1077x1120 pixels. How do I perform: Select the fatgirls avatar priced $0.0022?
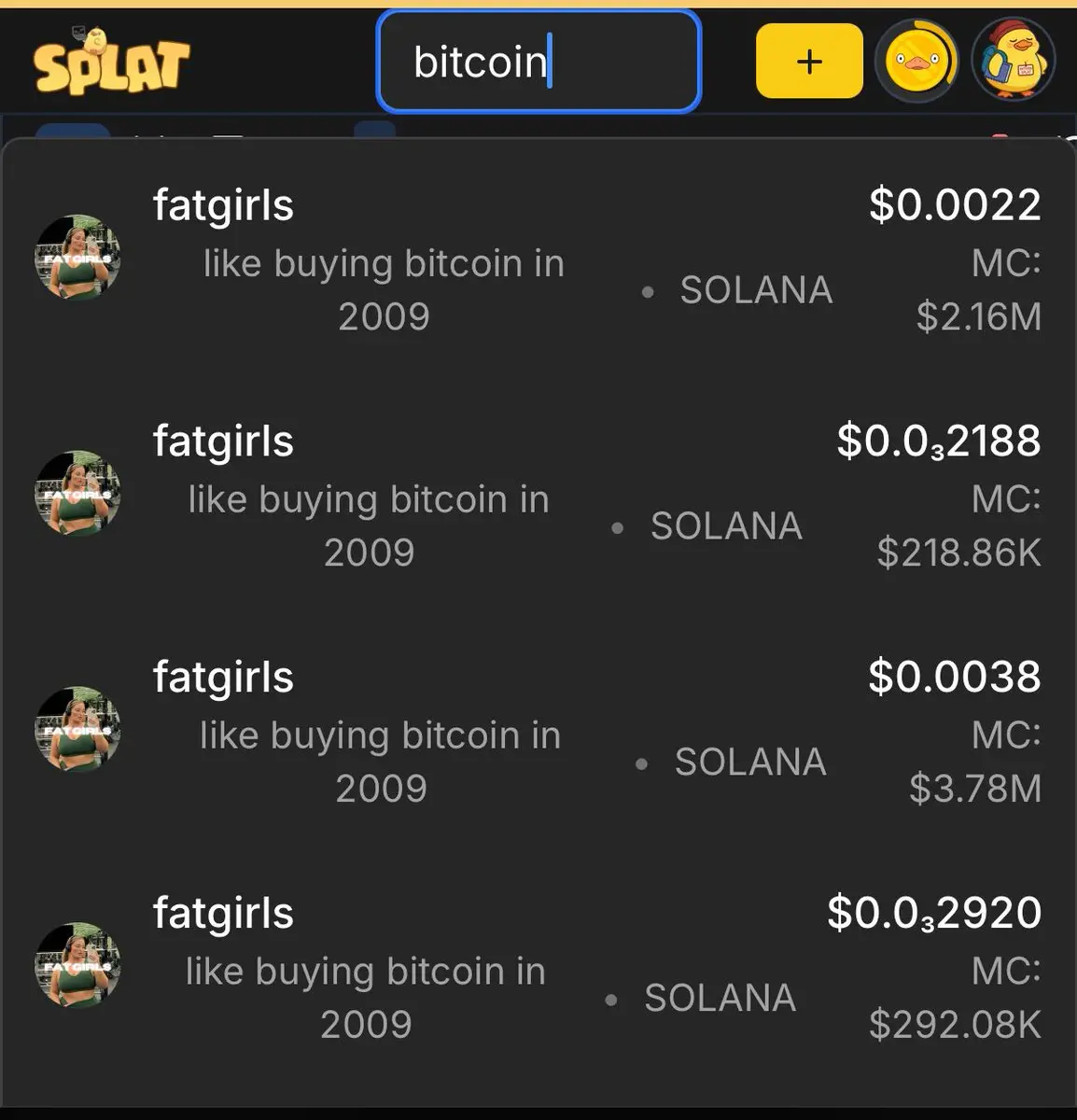coord(77,259)
